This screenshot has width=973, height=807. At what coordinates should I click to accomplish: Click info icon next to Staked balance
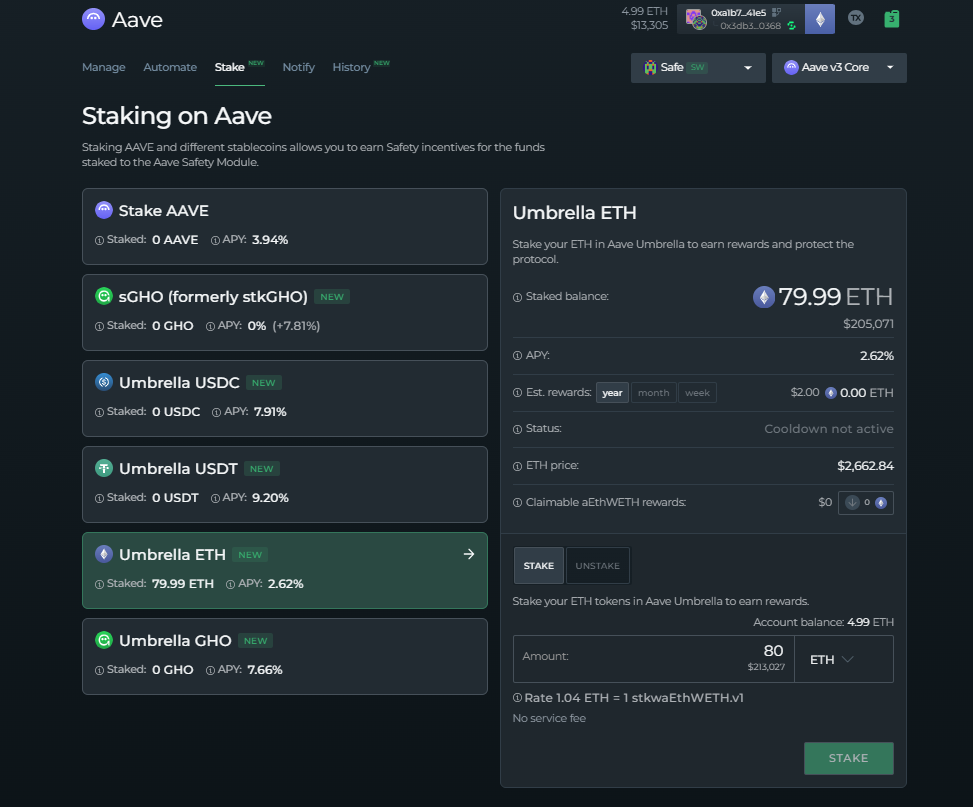[x=517, y=297]
